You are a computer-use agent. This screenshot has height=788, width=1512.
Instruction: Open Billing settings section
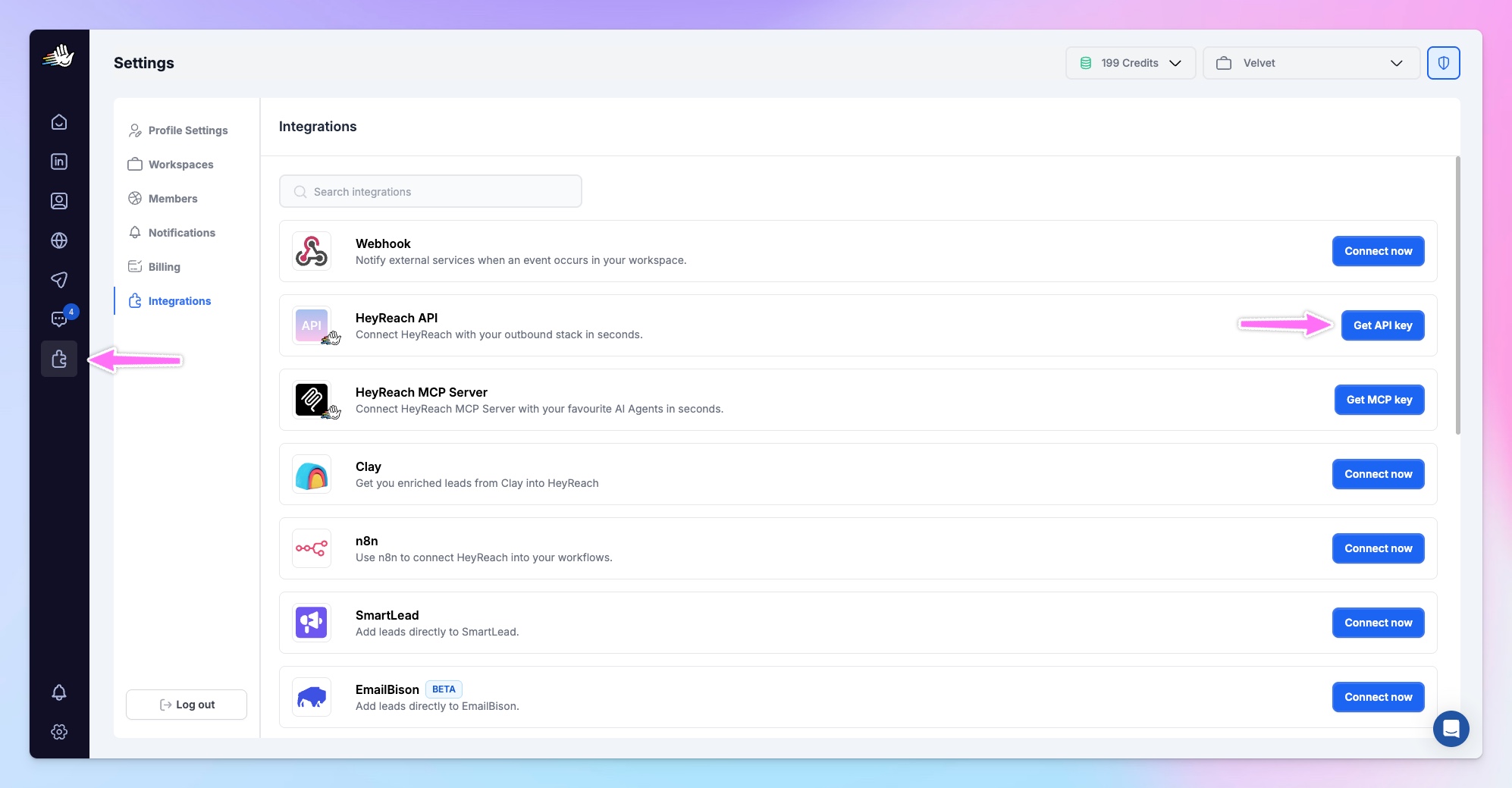pos(155,267)
